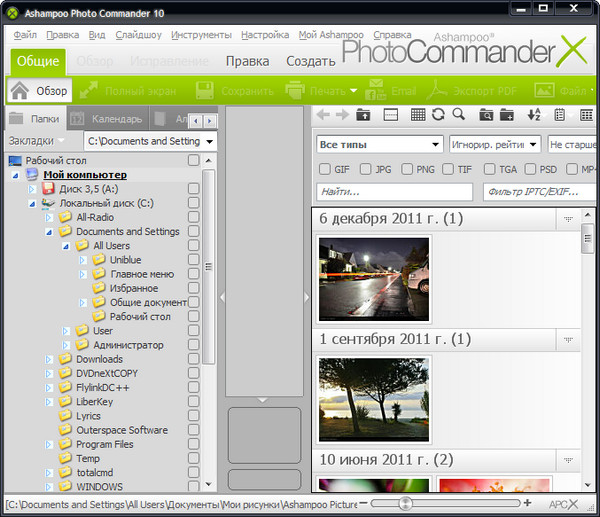The width and height of the screenshot is (600, 517).
Task: Enable the GIF file type filter
Action: 326,169
